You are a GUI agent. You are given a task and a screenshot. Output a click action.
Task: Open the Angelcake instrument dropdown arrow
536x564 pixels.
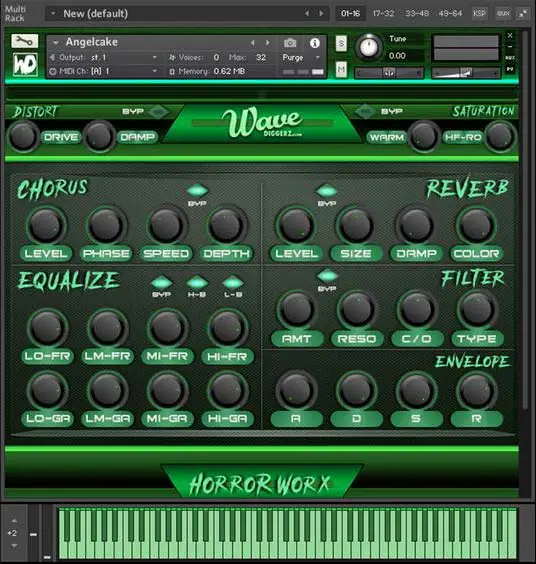click(55, 43)
